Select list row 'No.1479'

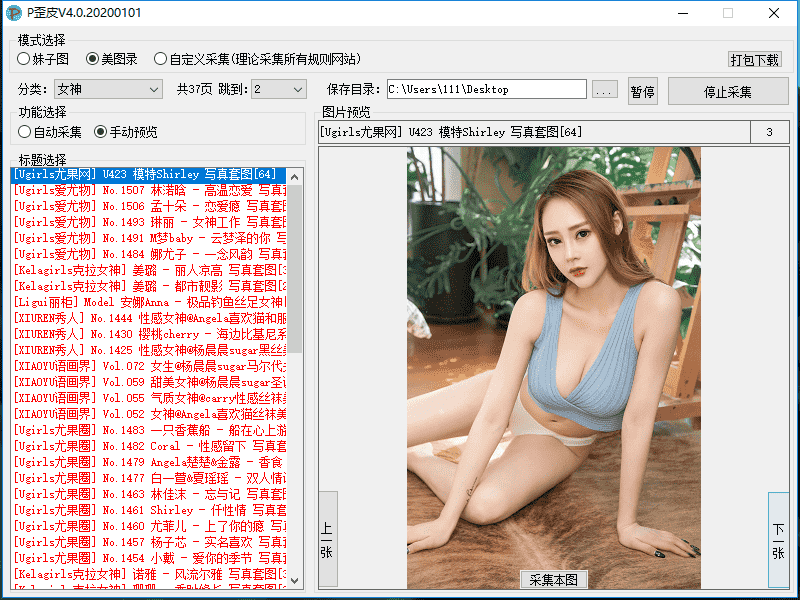pos(148,462)
